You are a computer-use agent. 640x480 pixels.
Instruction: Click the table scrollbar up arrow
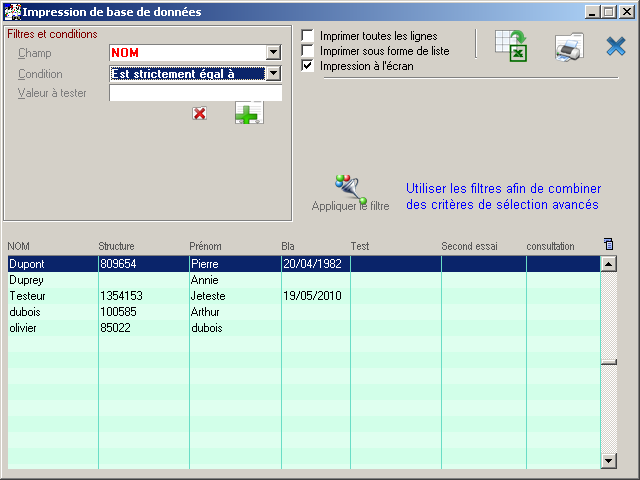(608, 264)
